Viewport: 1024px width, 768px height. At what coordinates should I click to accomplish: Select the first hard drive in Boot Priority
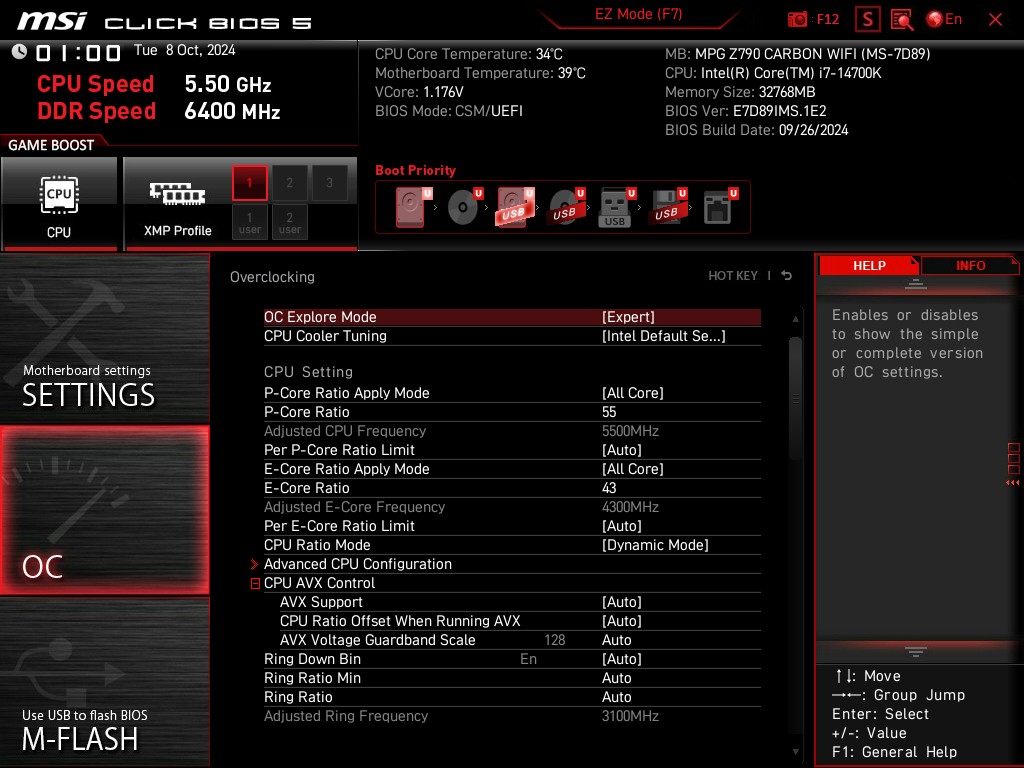pos(408,205)
